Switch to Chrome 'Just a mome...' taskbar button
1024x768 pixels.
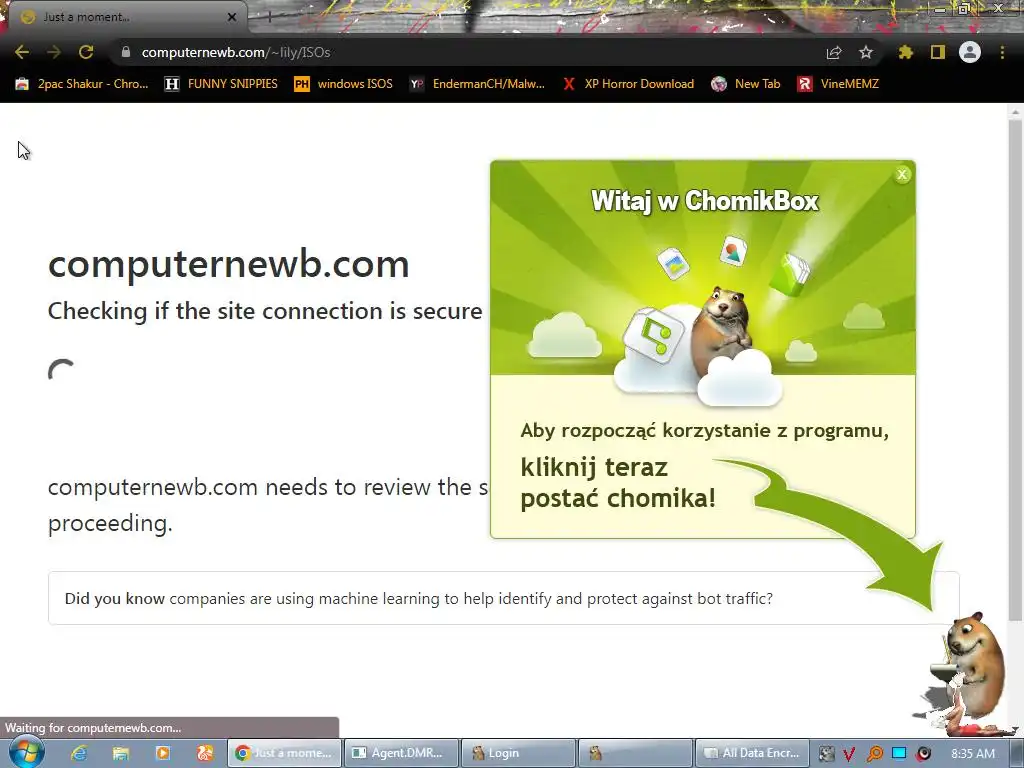tap(285, 753)
